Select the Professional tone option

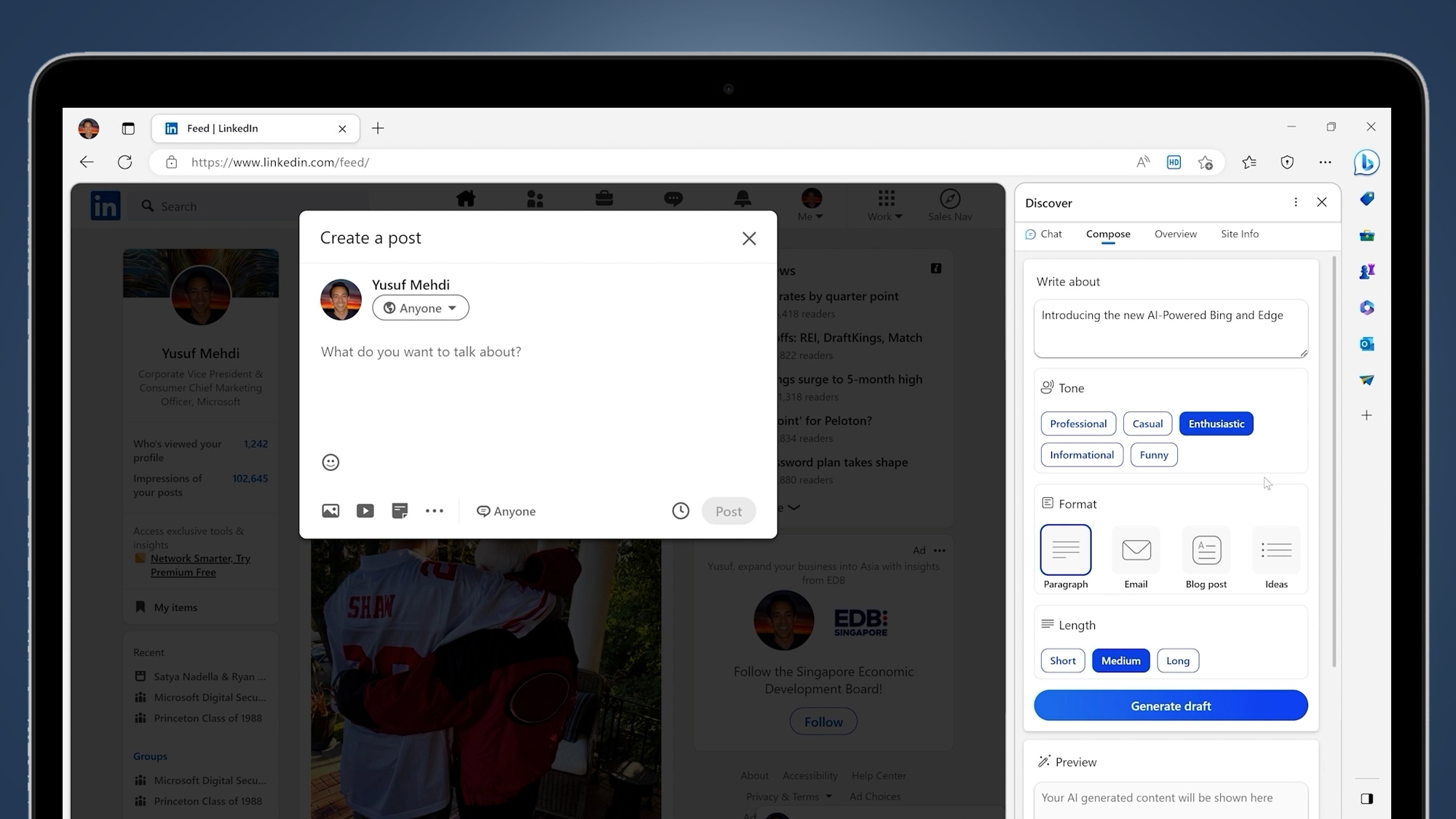tap(1078, 423)
